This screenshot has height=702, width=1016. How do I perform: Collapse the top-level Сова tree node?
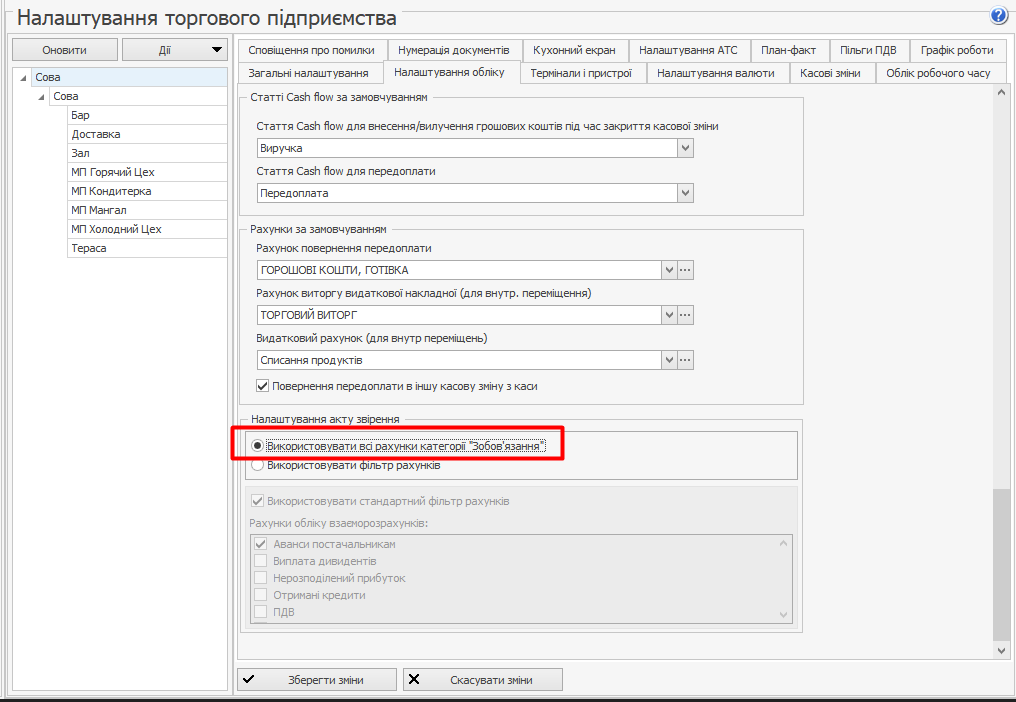tap(23, 77)
